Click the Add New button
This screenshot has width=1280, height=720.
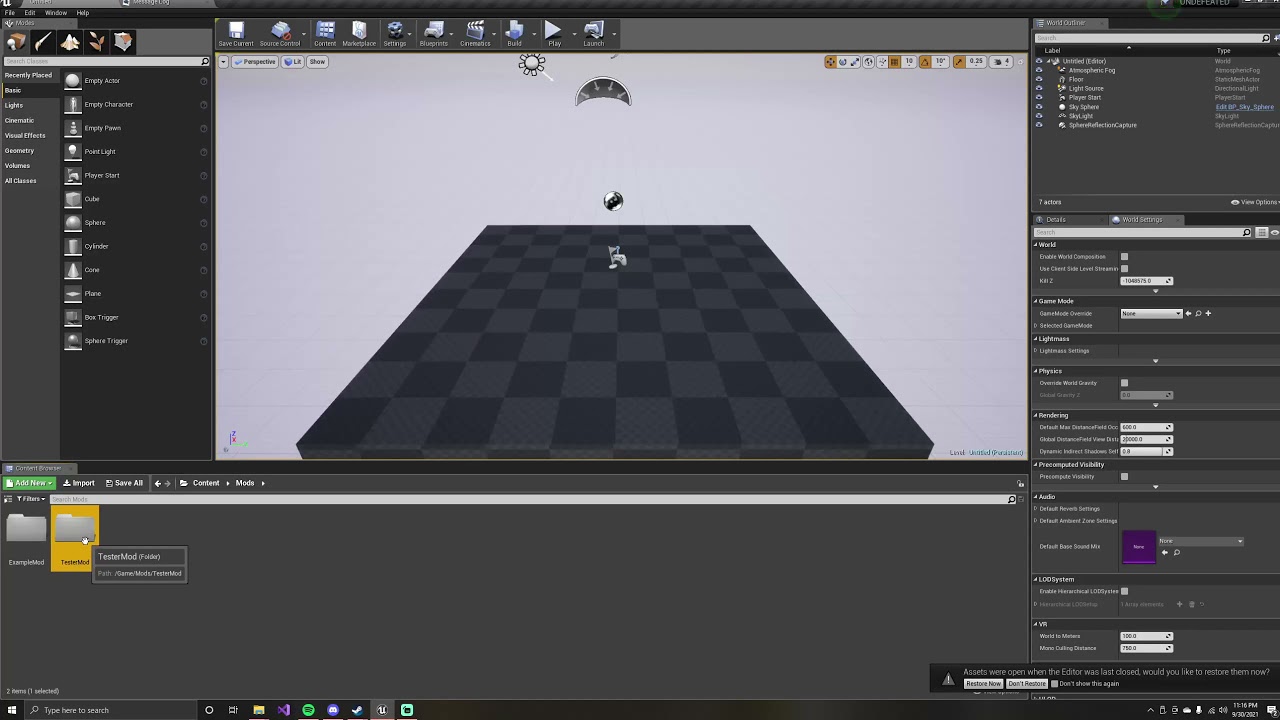(30, 483)
